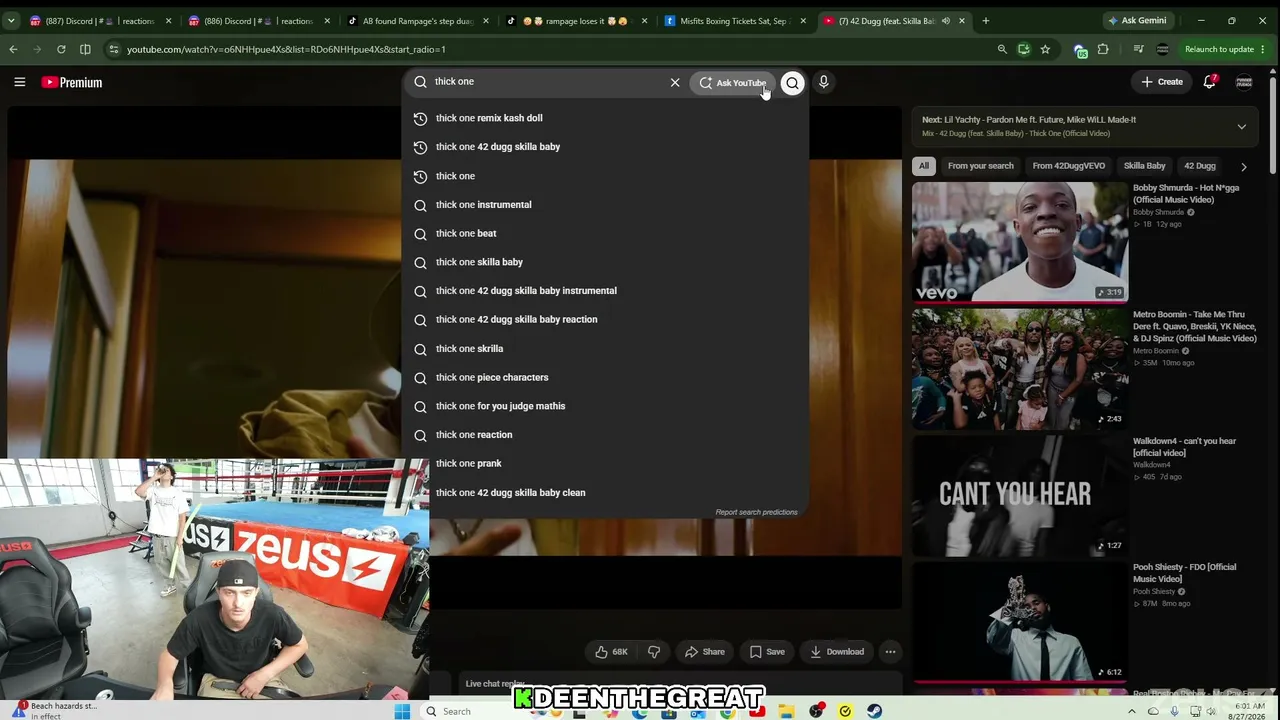The image size is (1280, 720).
Task: Run search with the magnifying glass button
Action: 792,83
